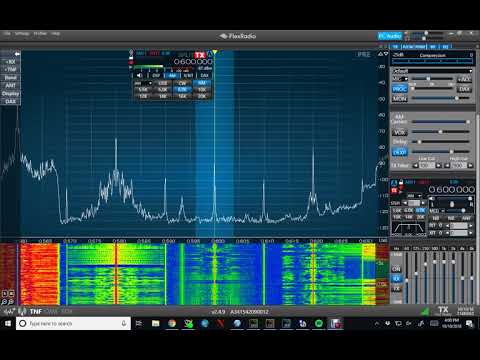
Task: Click the panadapter level up arrow icon
Action: [380, 54]
